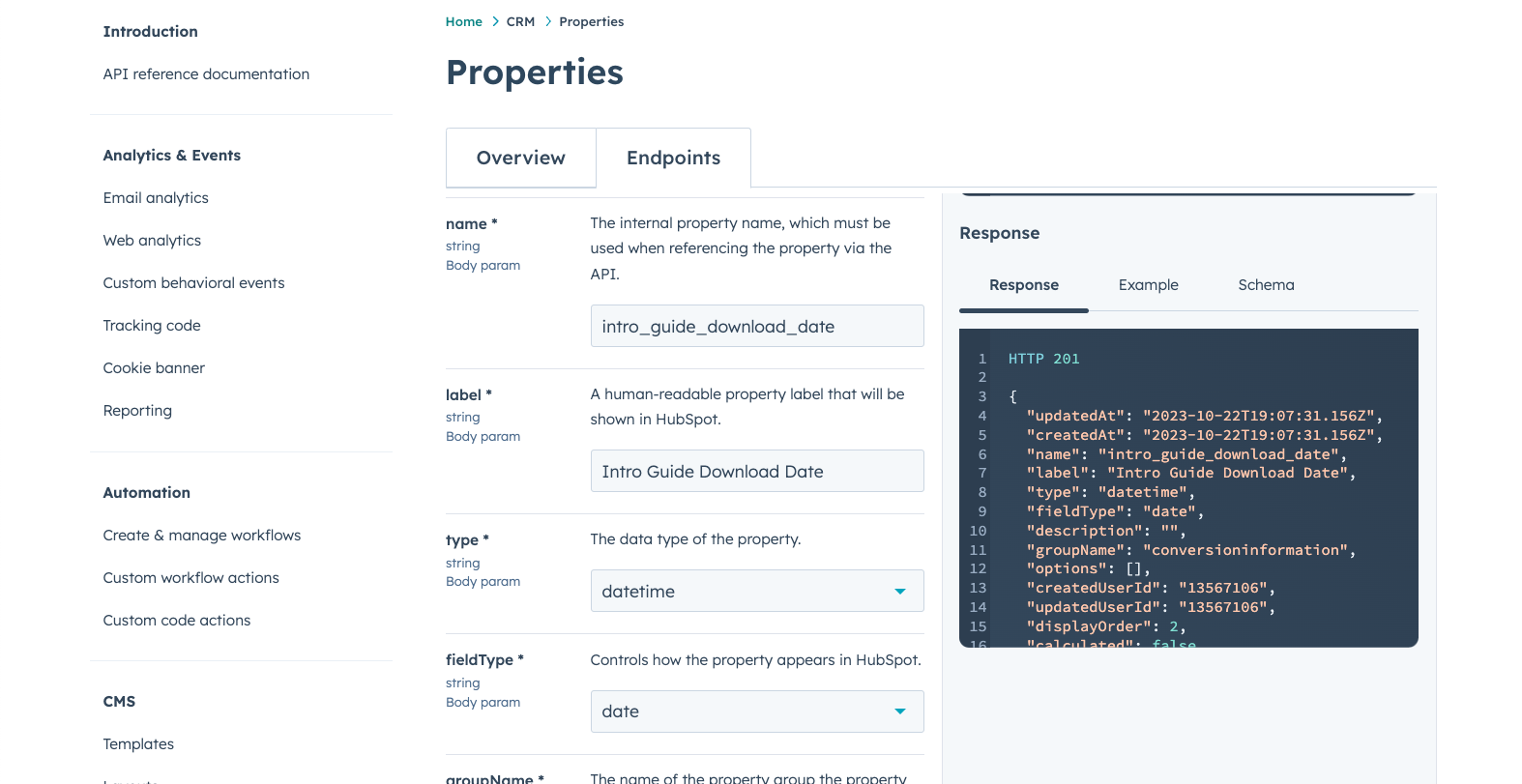Image resolution: width=1522 pixels, height=784 pixels.
Task: Click the HTTP 201 line in the response code
Action: click(x=1043, y=359)
